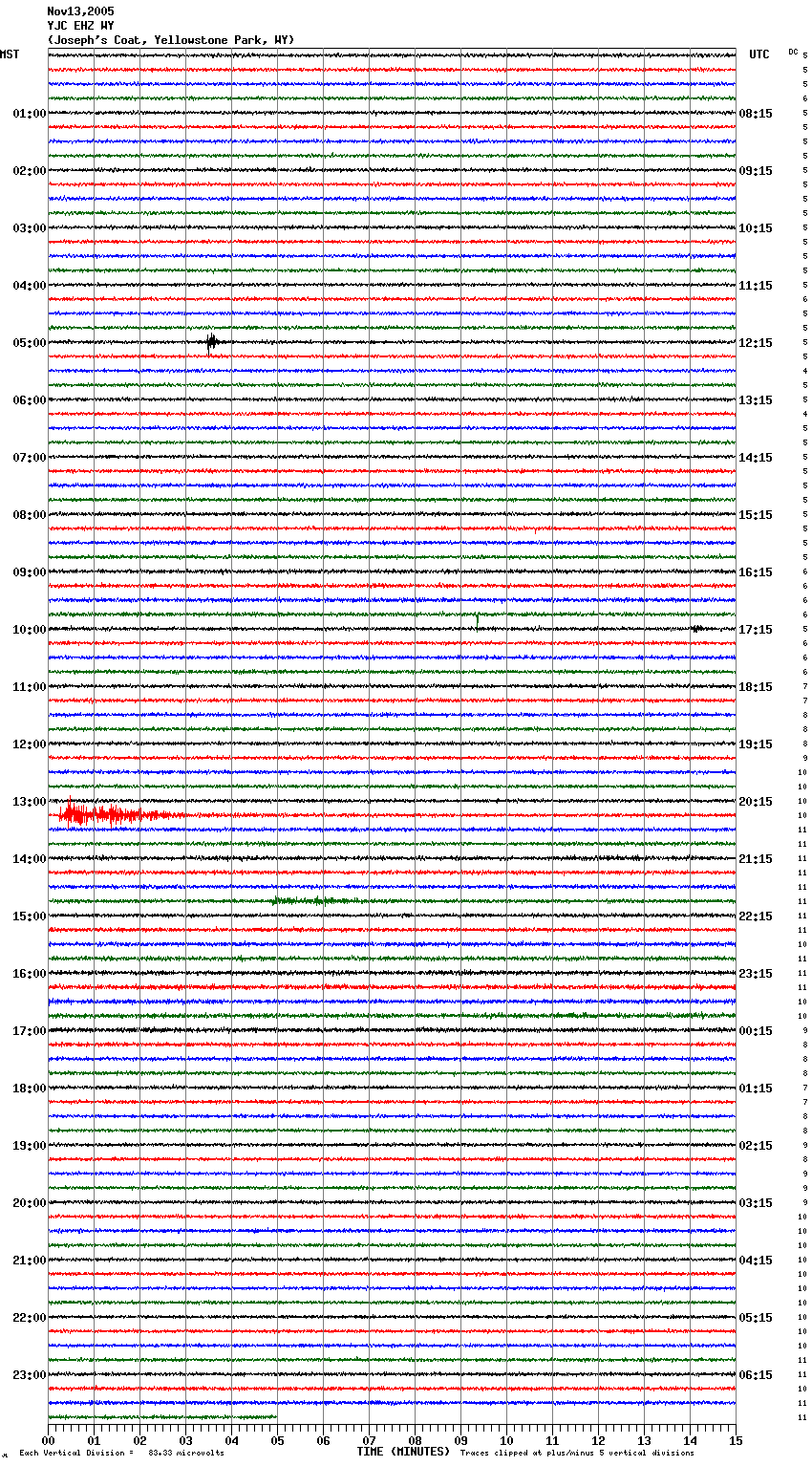The width and height of the screenshot is (812, 1466).
Task: Select the 10:00 MST time label
Action: [x=30, y=630]
